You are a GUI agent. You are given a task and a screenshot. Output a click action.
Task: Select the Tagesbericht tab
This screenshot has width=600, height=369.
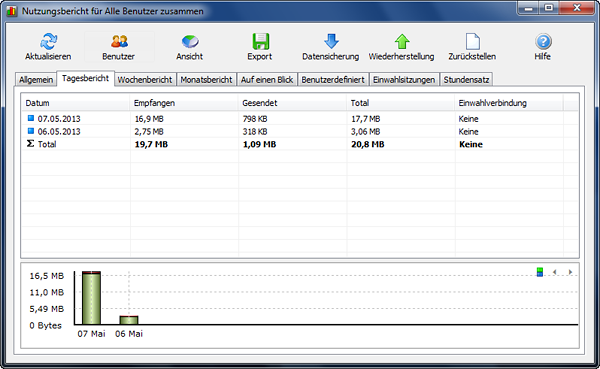pyautogui.click(x=85, y=78)
